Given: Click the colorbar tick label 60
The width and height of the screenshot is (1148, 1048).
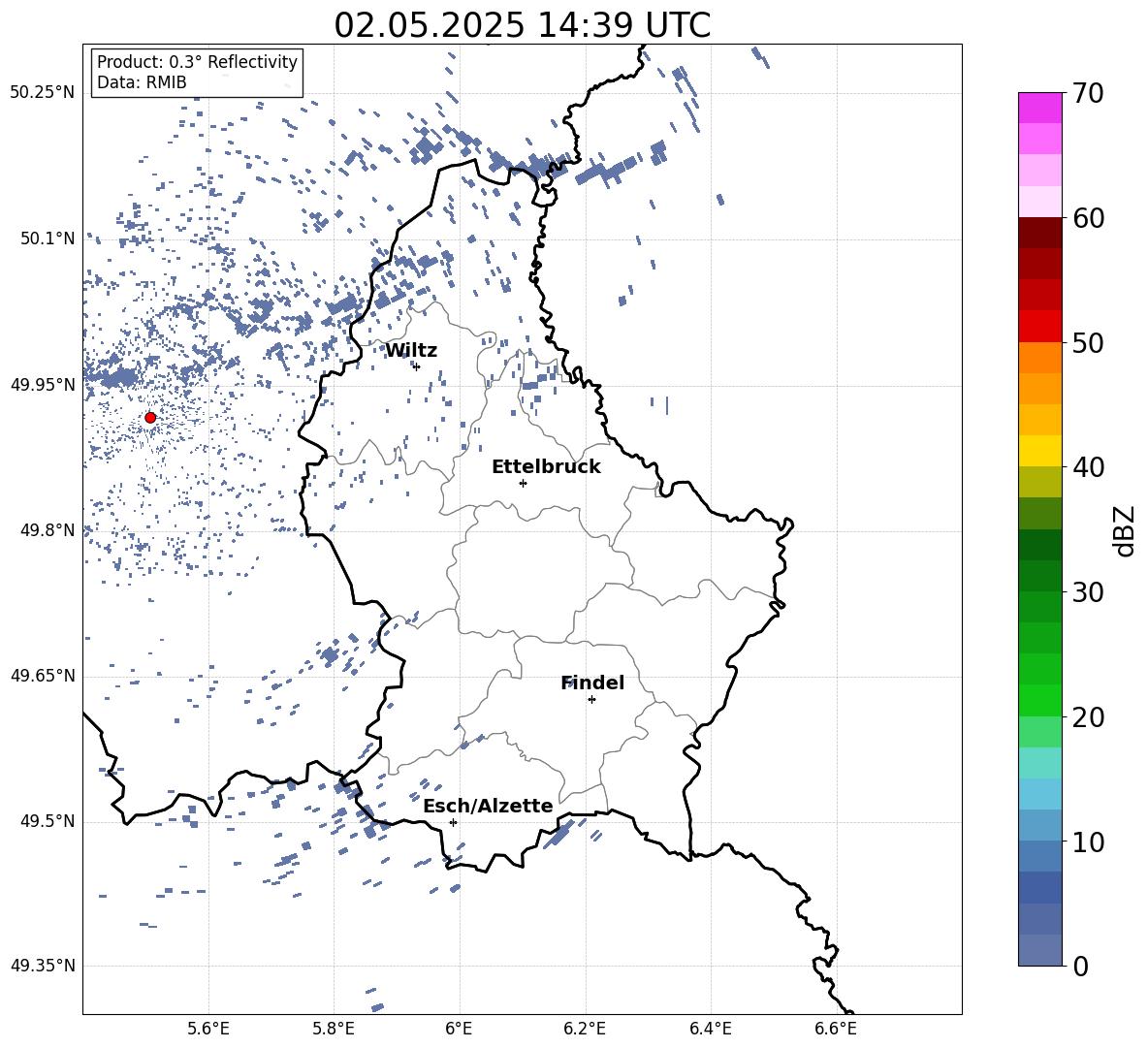Looking at the screenshot, I should [x=1088, y=218].
